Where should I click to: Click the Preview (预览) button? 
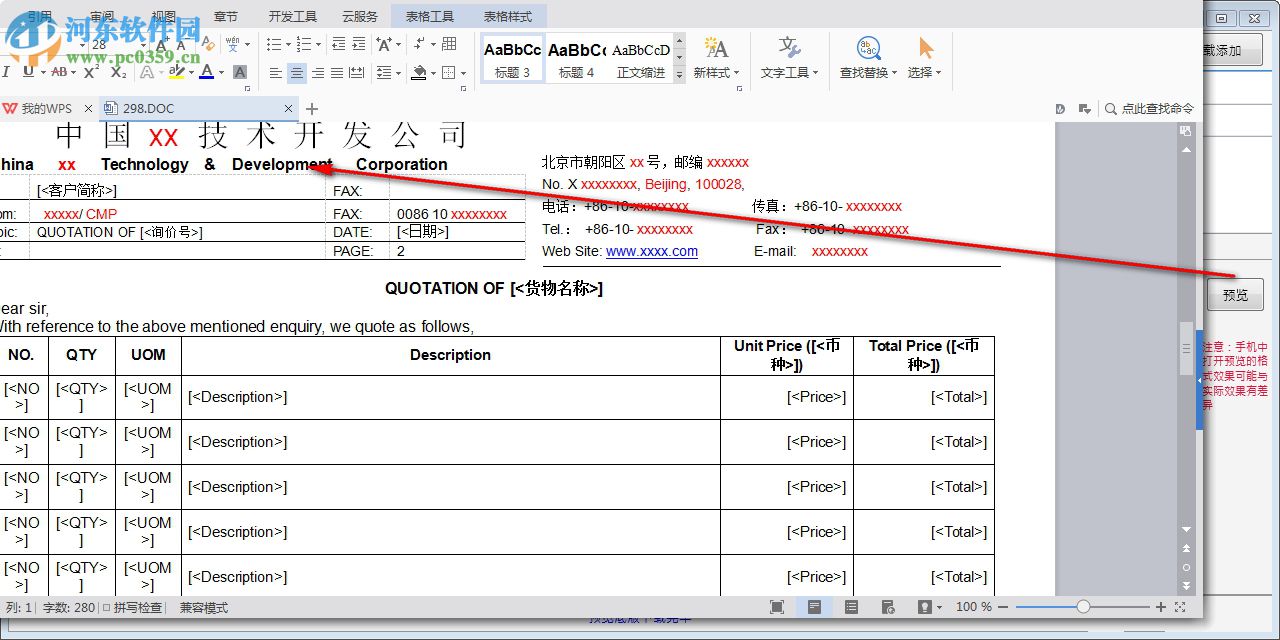1235,294
